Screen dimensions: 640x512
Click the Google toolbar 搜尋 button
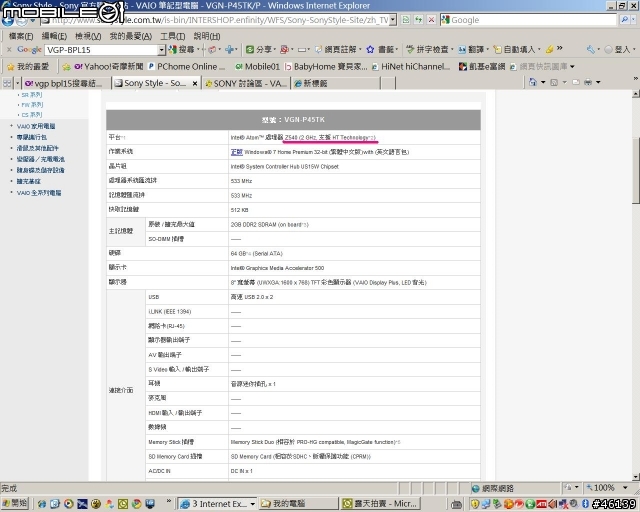tap(182, 50)
